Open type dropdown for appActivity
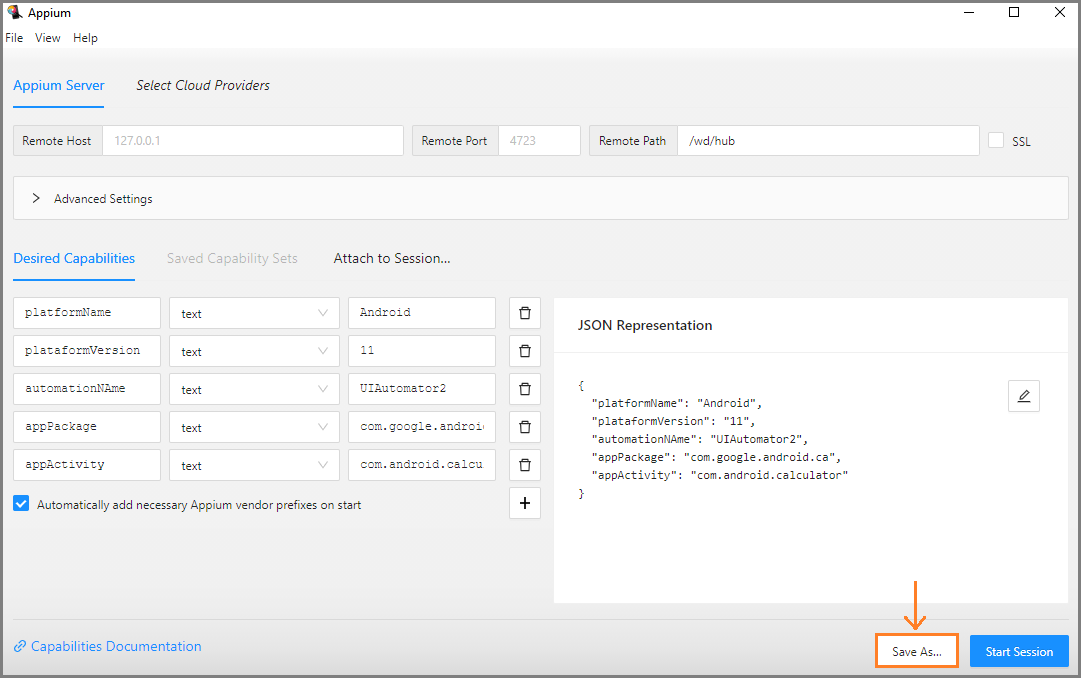The image size is (1081, 678). coord(254,465)
